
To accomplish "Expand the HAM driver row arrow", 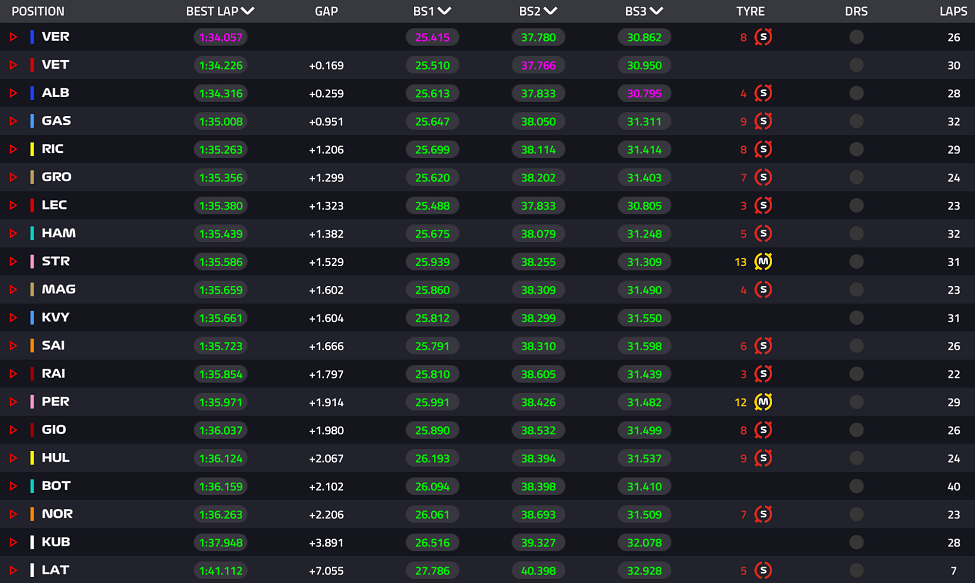I will tap(13, 234).
